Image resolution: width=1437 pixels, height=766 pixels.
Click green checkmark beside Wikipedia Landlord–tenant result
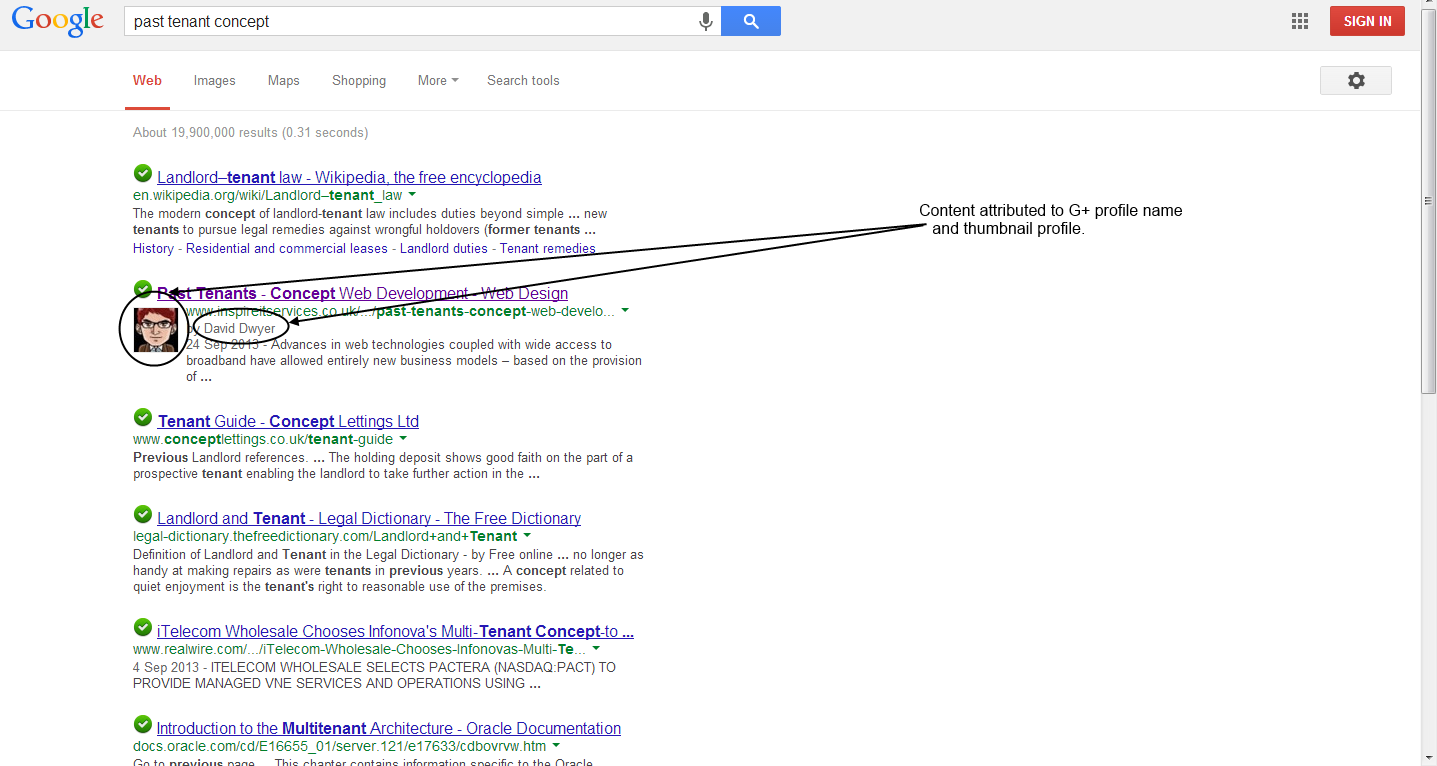point(143,174)
